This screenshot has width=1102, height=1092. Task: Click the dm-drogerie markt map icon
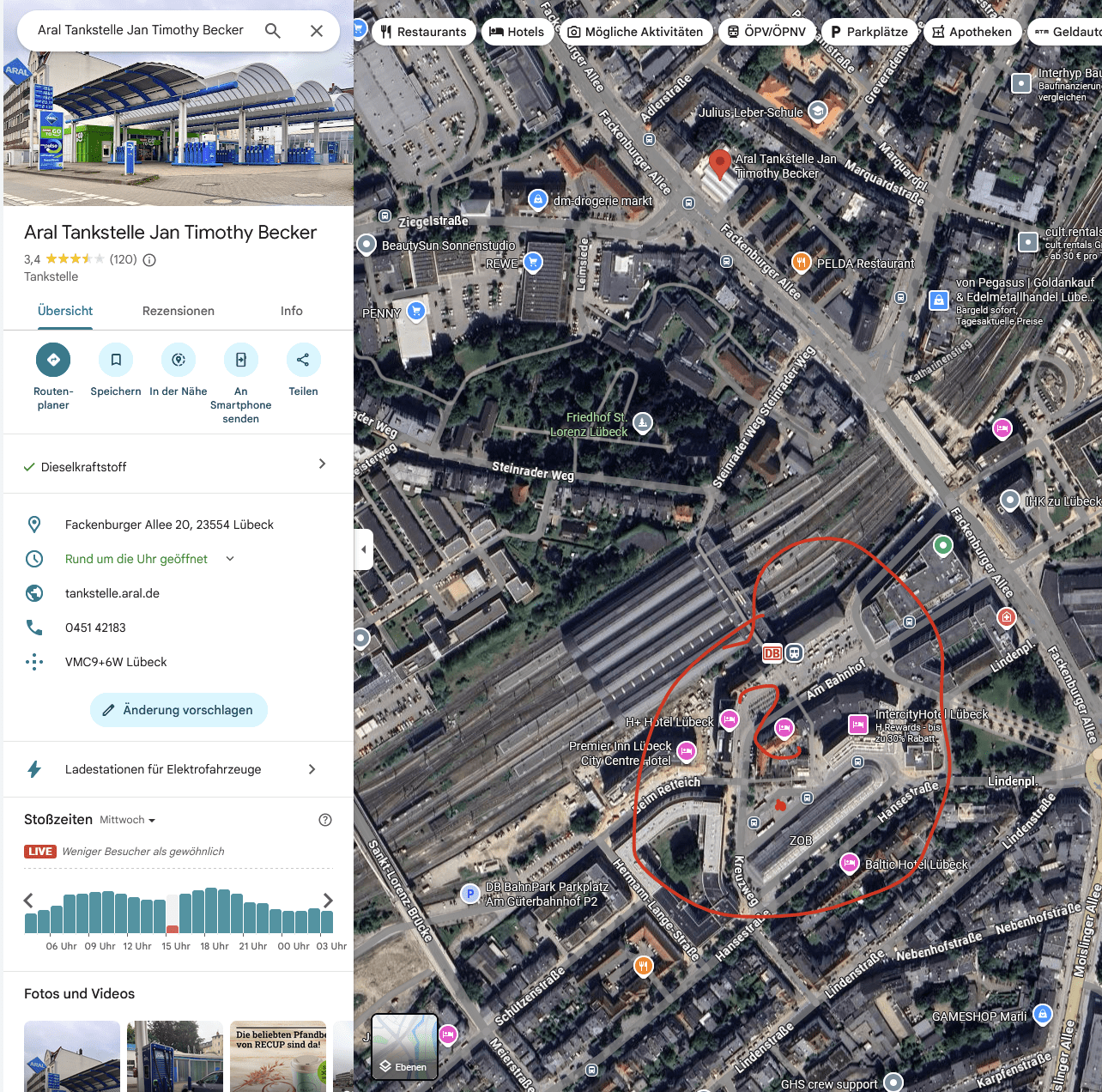point(537,200)
